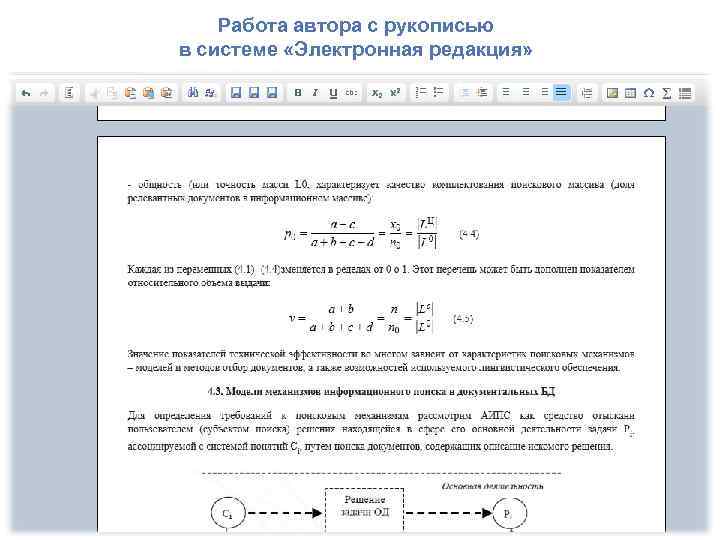Click the third floppy-disk save icon
Screen dimensions: 720x540
point(272,93)
